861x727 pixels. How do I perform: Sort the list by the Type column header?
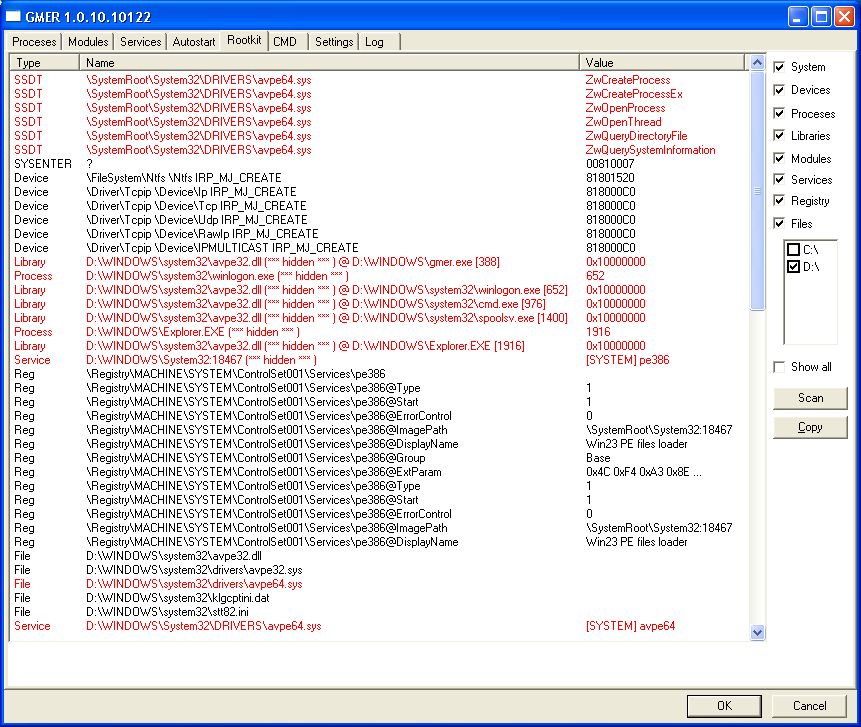pyautogui.click(x=45, y=63)
